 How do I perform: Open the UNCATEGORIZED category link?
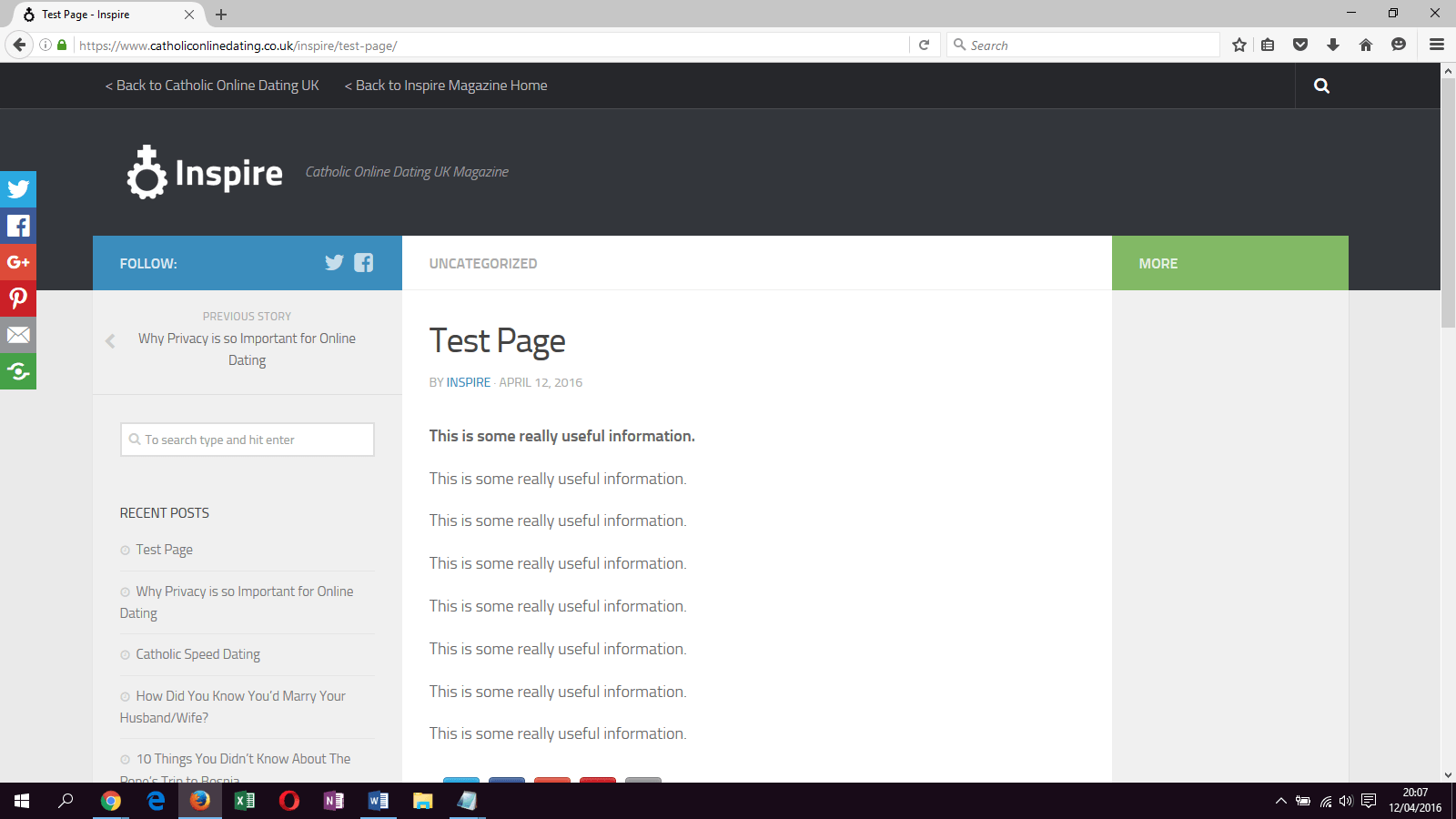click(483, 264)
